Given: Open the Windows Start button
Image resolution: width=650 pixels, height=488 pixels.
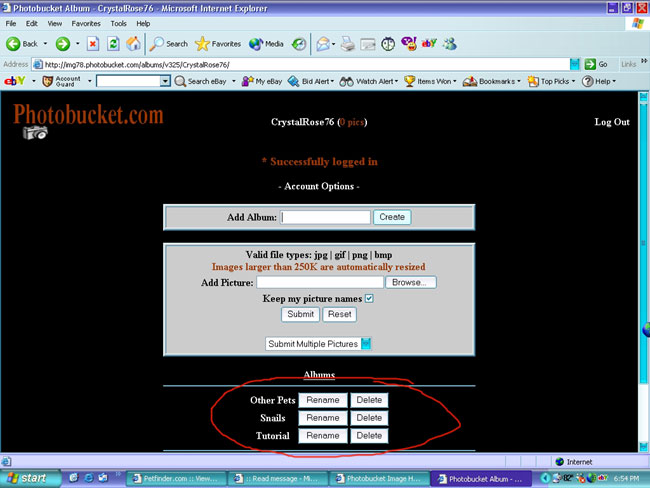Looking at the screenshot, I should [29, 478].
